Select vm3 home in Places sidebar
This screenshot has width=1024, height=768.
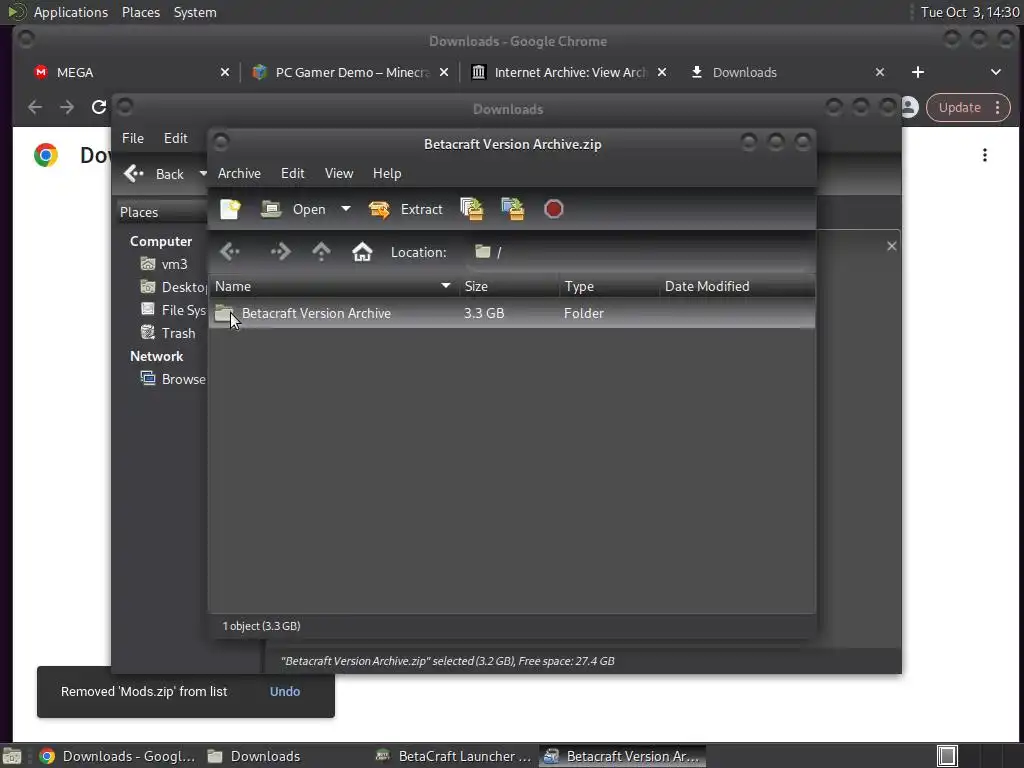[165, 264]
